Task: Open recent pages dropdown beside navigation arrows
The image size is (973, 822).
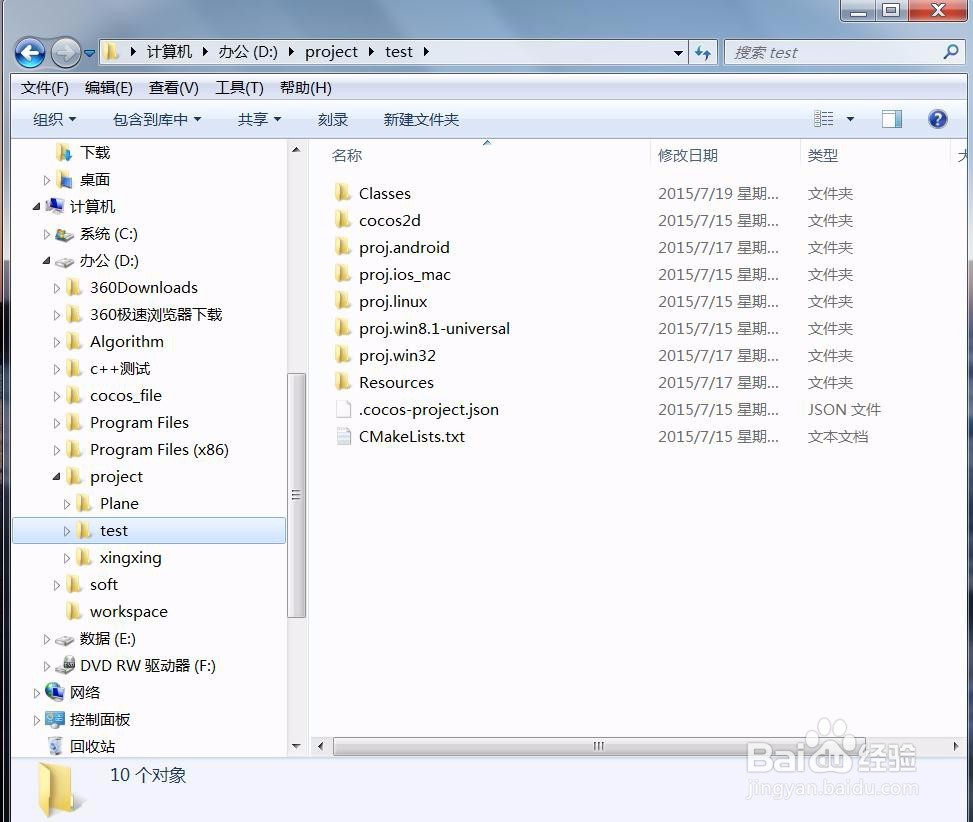Action: click(x=89, y=53)
